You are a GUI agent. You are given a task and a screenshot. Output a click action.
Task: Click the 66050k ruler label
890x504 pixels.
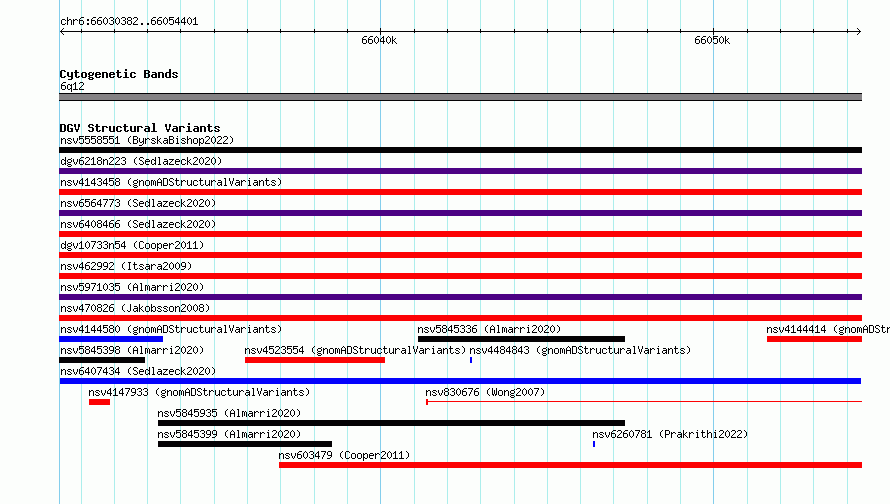coord(712,41)
